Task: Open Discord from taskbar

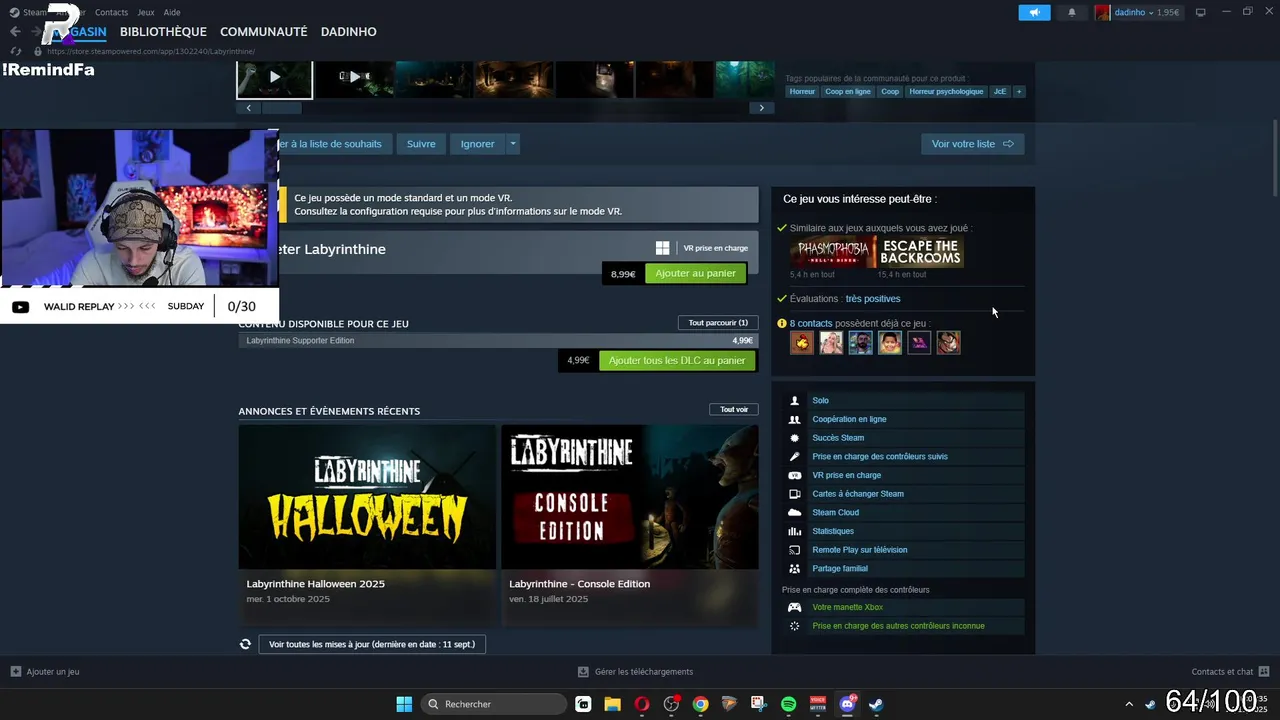Action: point(848,704)
